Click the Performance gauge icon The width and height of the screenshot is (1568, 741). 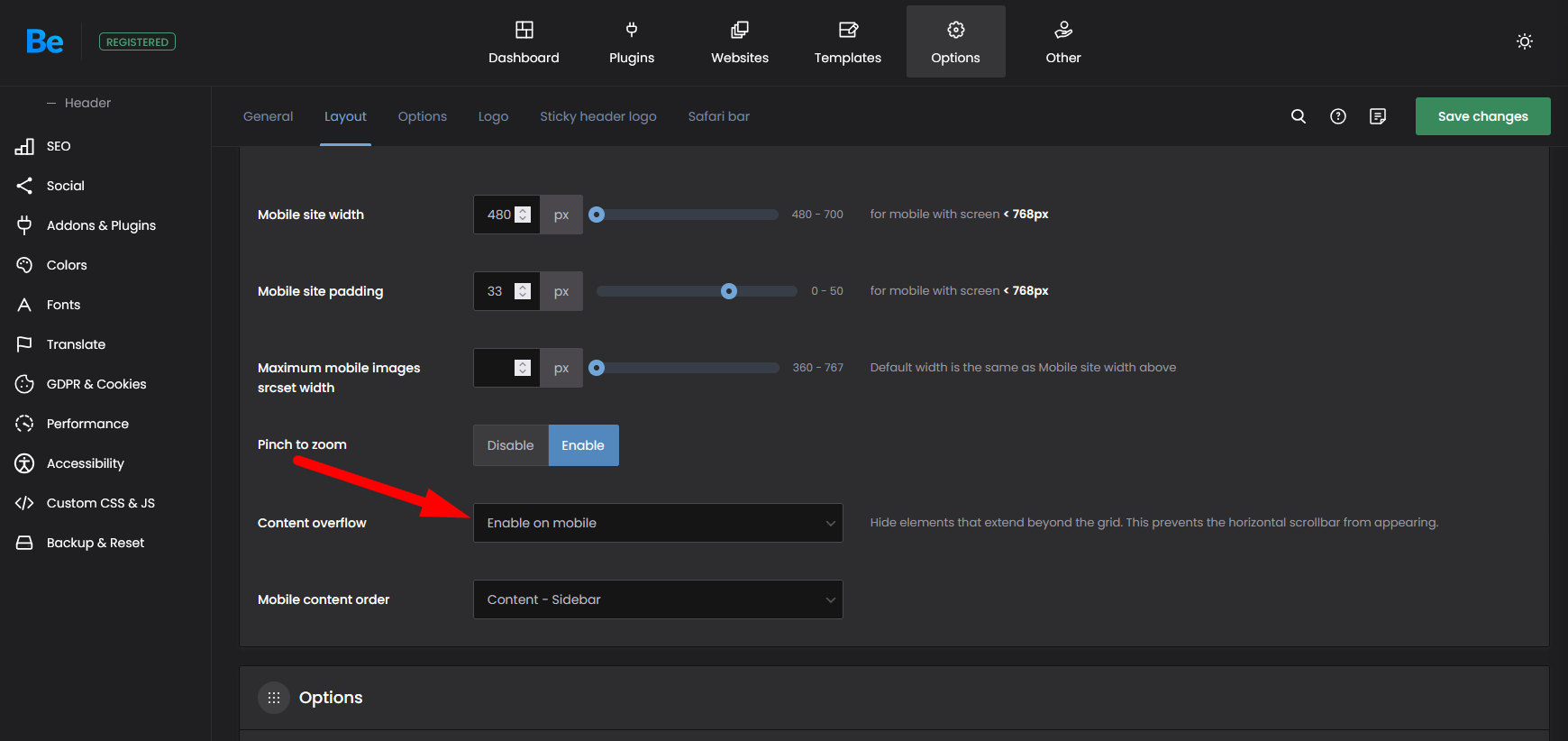point(24,424)
